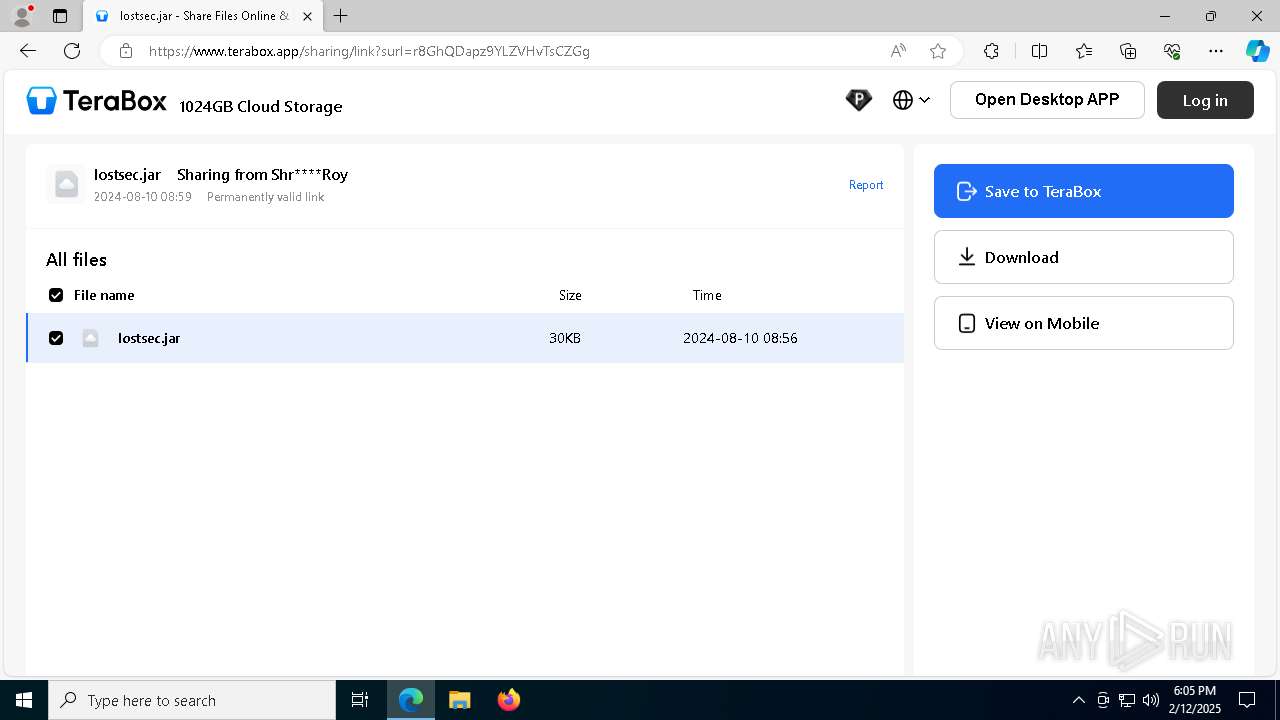1280x720 pixels.
Task: Open the Favorites list icon
Action: [1084, 51]
